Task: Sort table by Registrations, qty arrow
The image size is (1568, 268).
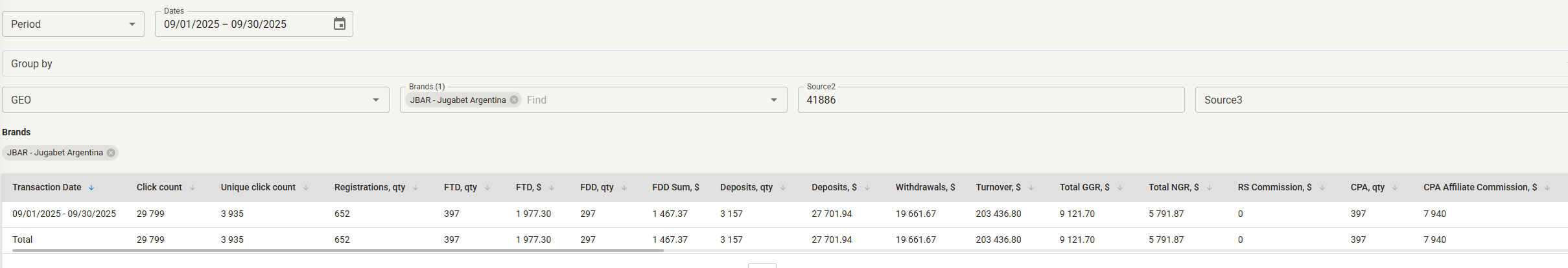Action: click(x=415, y=188)
